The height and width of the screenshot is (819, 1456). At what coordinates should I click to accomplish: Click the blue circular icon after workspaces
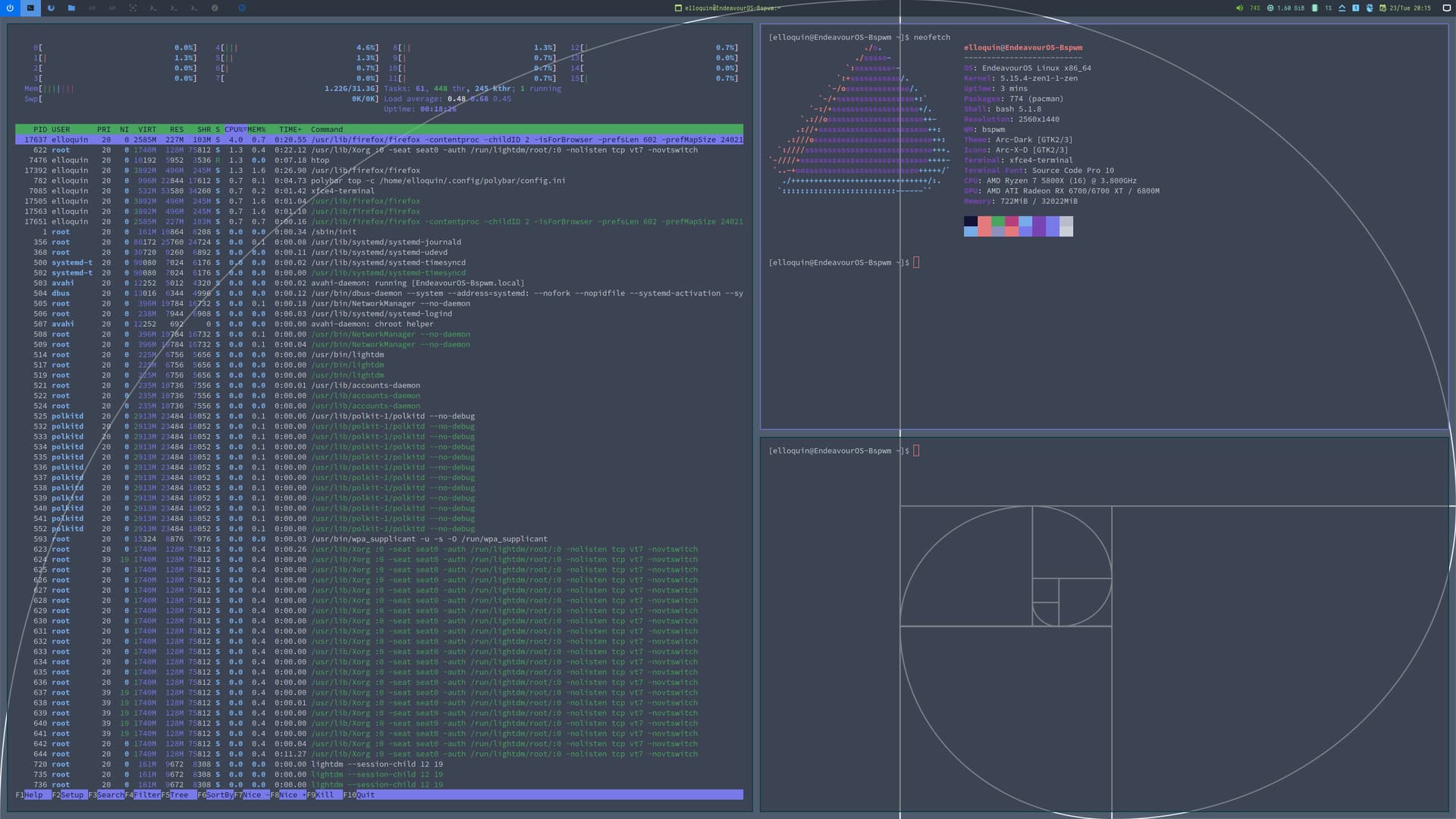tap(242, 8)
